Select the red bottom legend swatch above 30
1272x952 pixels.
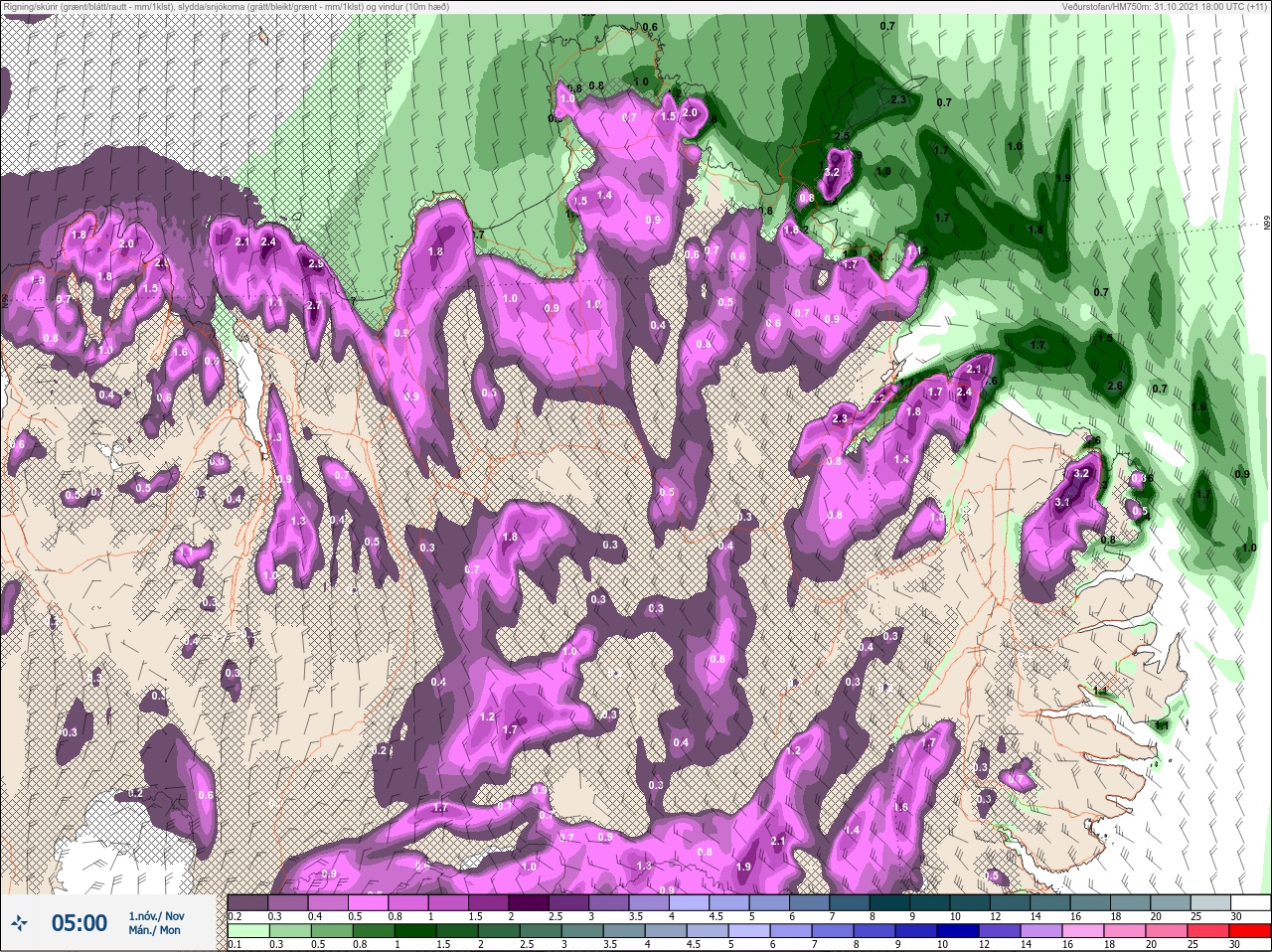click(1251, 930)
